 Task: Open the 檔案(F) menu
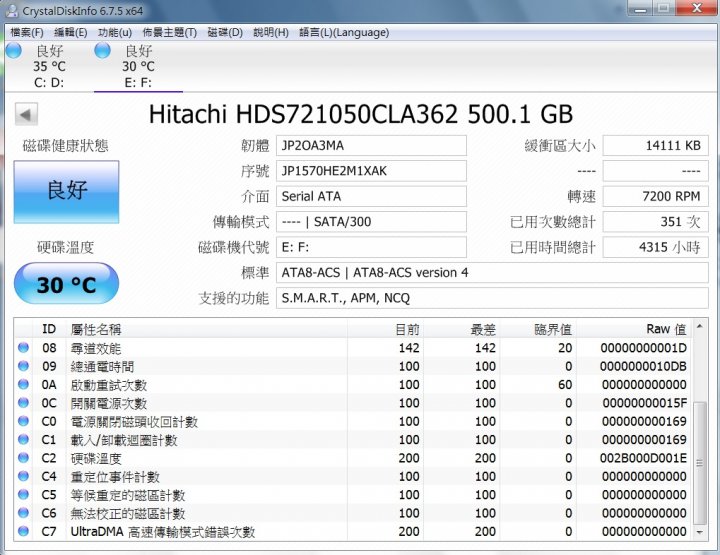click(27, 33)
